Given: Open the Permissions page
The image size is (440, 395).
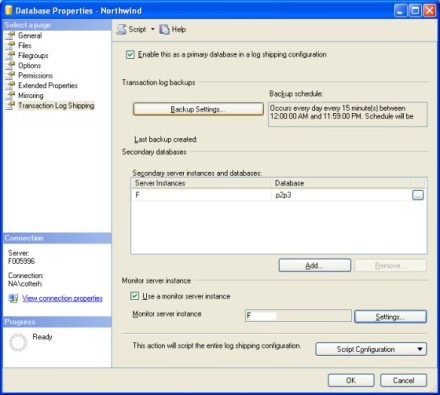Looking at the screenshot, I should 35,75.
